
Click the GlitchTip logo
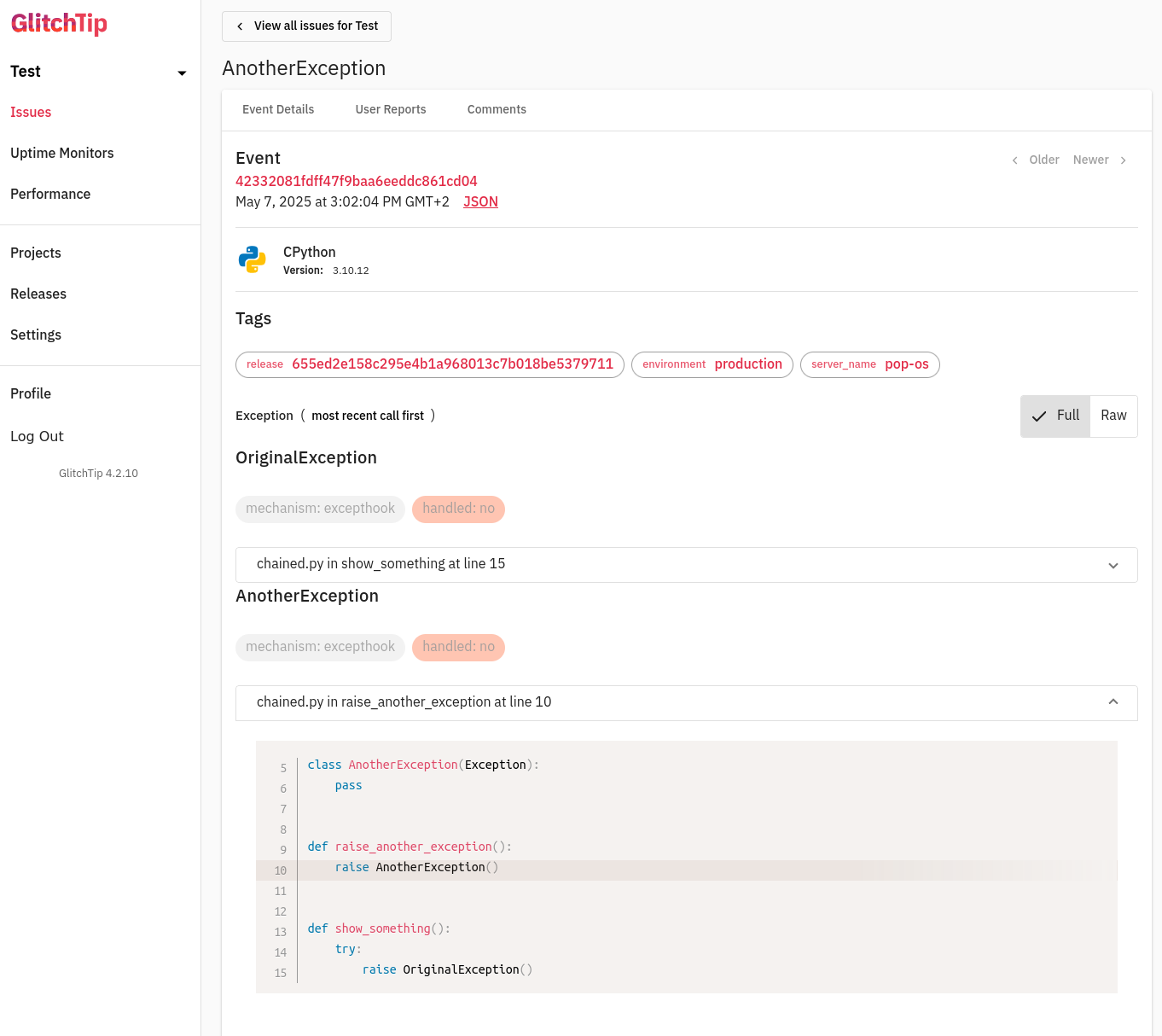(59, 23)
